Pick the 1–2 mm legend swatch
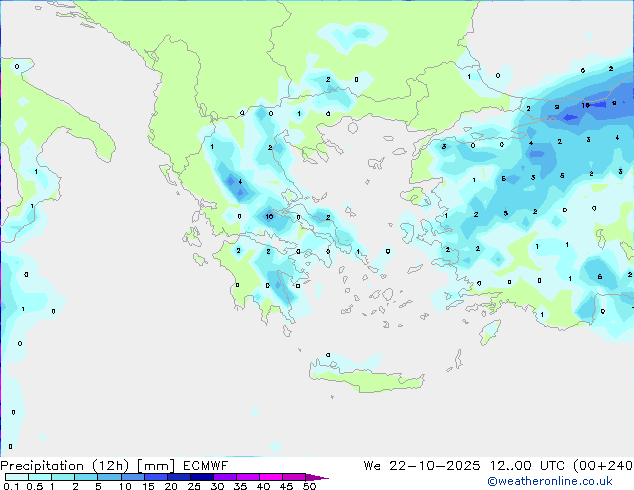The height and width of the screenshot is (490, 634). click(63, 477)
